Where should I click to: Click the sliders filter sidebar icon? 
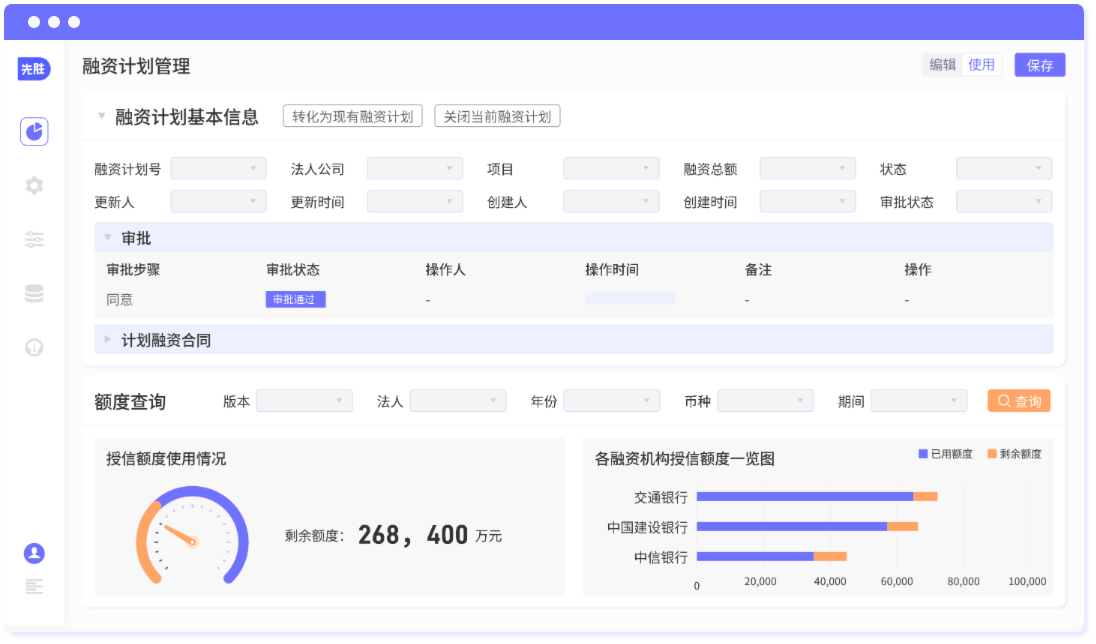click(x=34, y=239)
